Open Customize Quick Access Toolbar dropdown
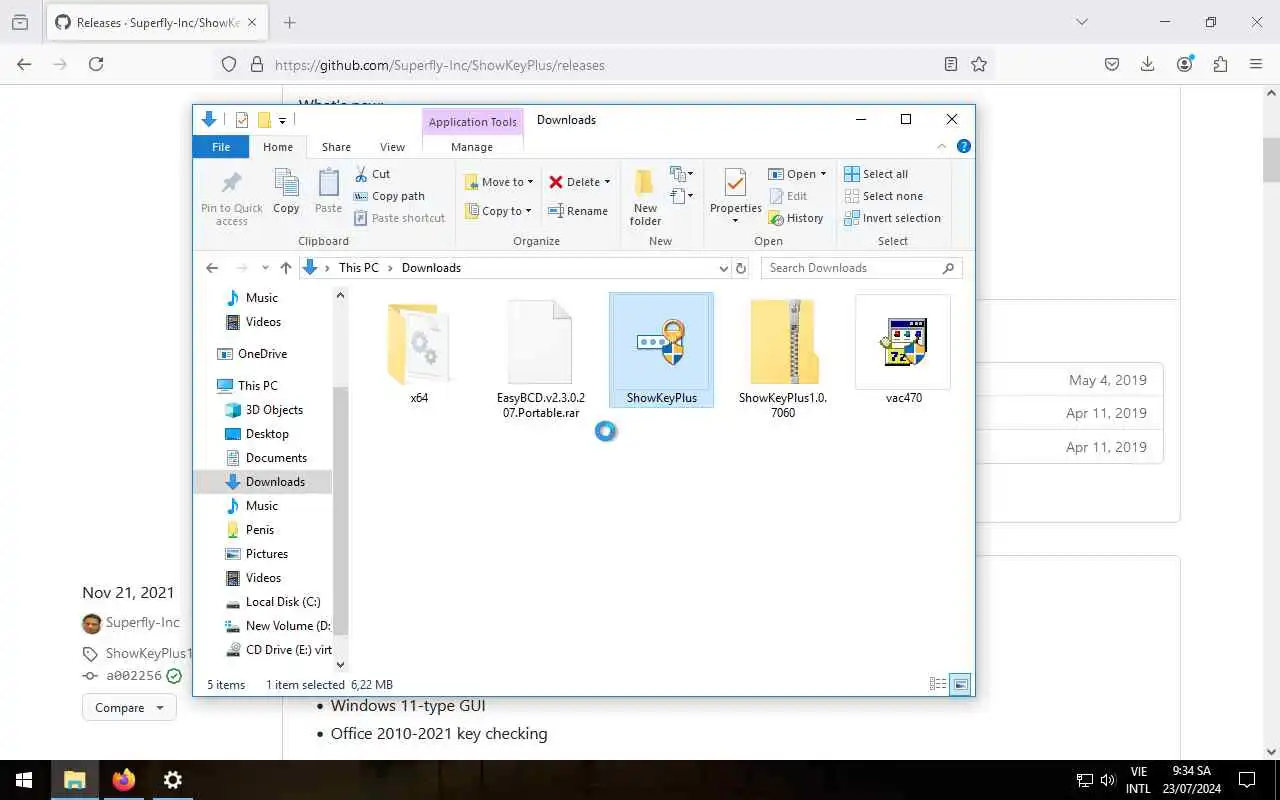Image resolution: width=1280 pixels, height=800 pixels. [282, 120]
